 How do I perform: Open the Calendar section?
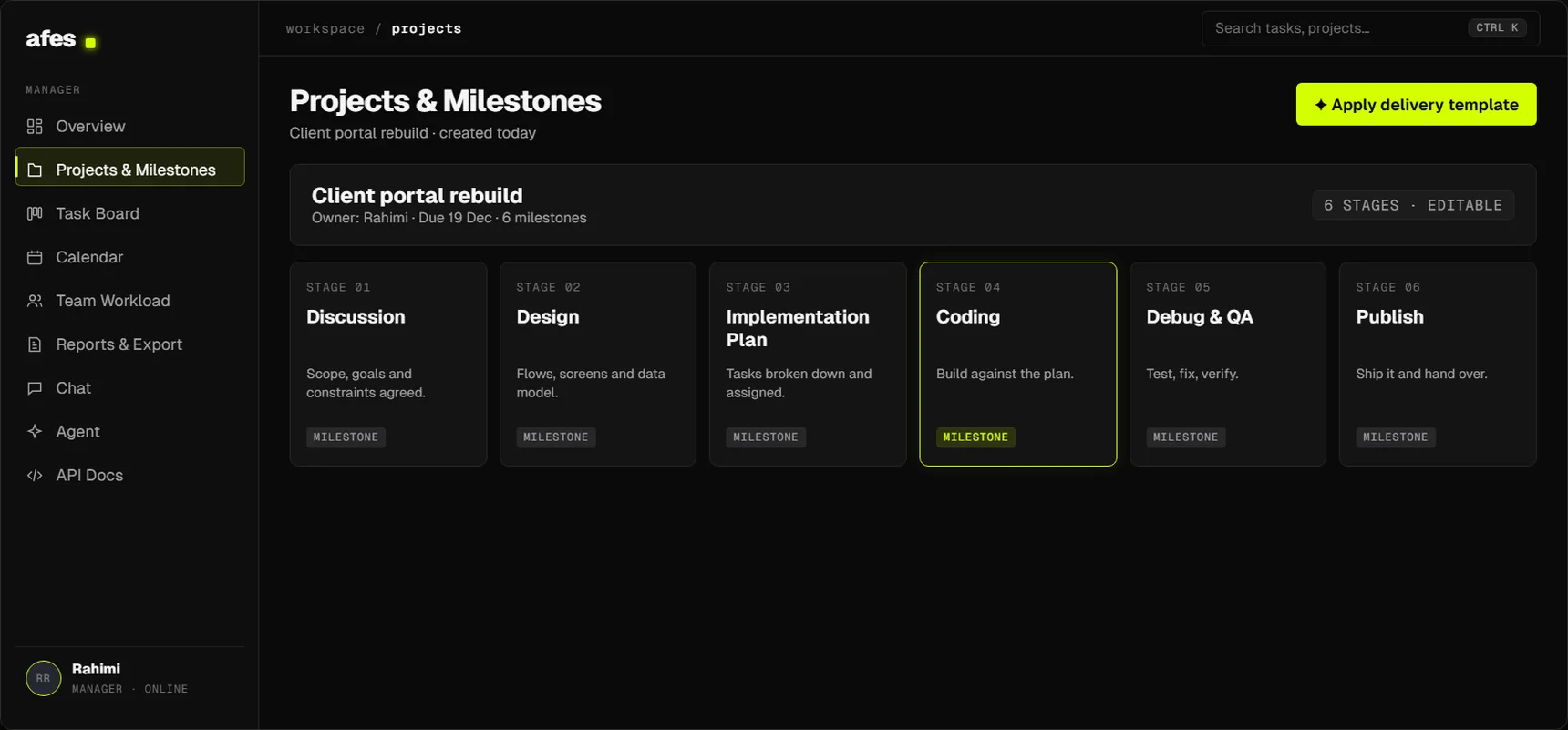pyautogui.click(x=129, y=257)
